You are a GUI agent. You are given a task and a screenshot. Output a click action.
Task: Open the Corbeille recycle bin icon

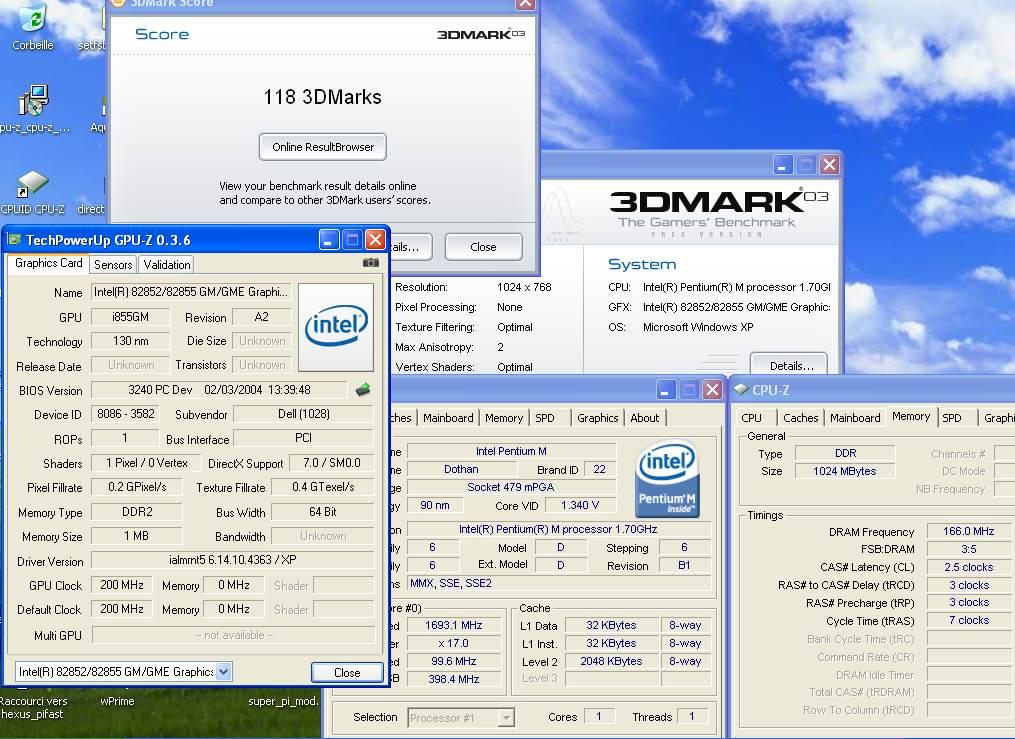tap(32, 26)
